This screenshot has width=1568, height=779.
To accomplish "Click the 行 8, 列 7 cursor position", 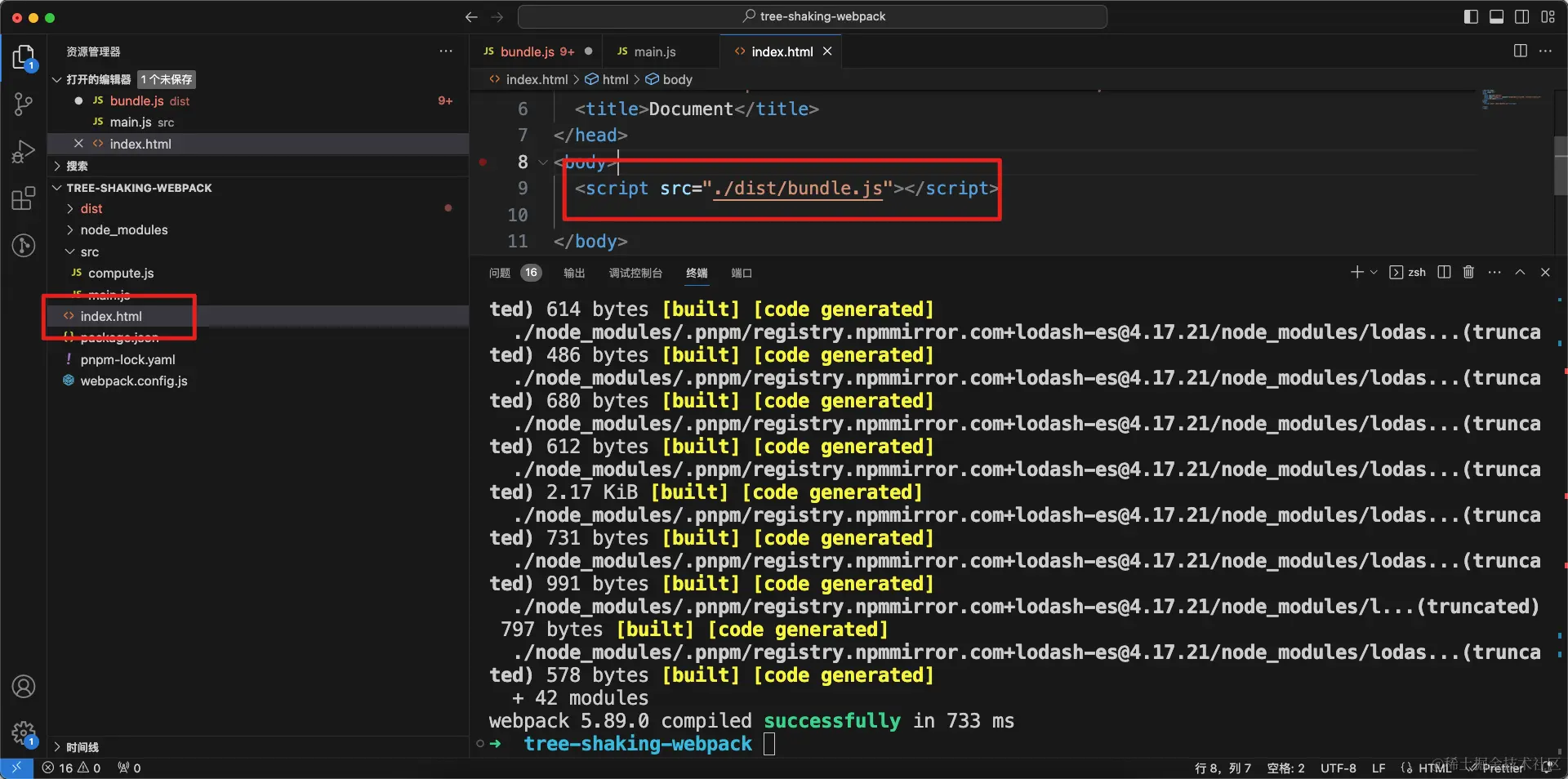I will pos(1222,768).
